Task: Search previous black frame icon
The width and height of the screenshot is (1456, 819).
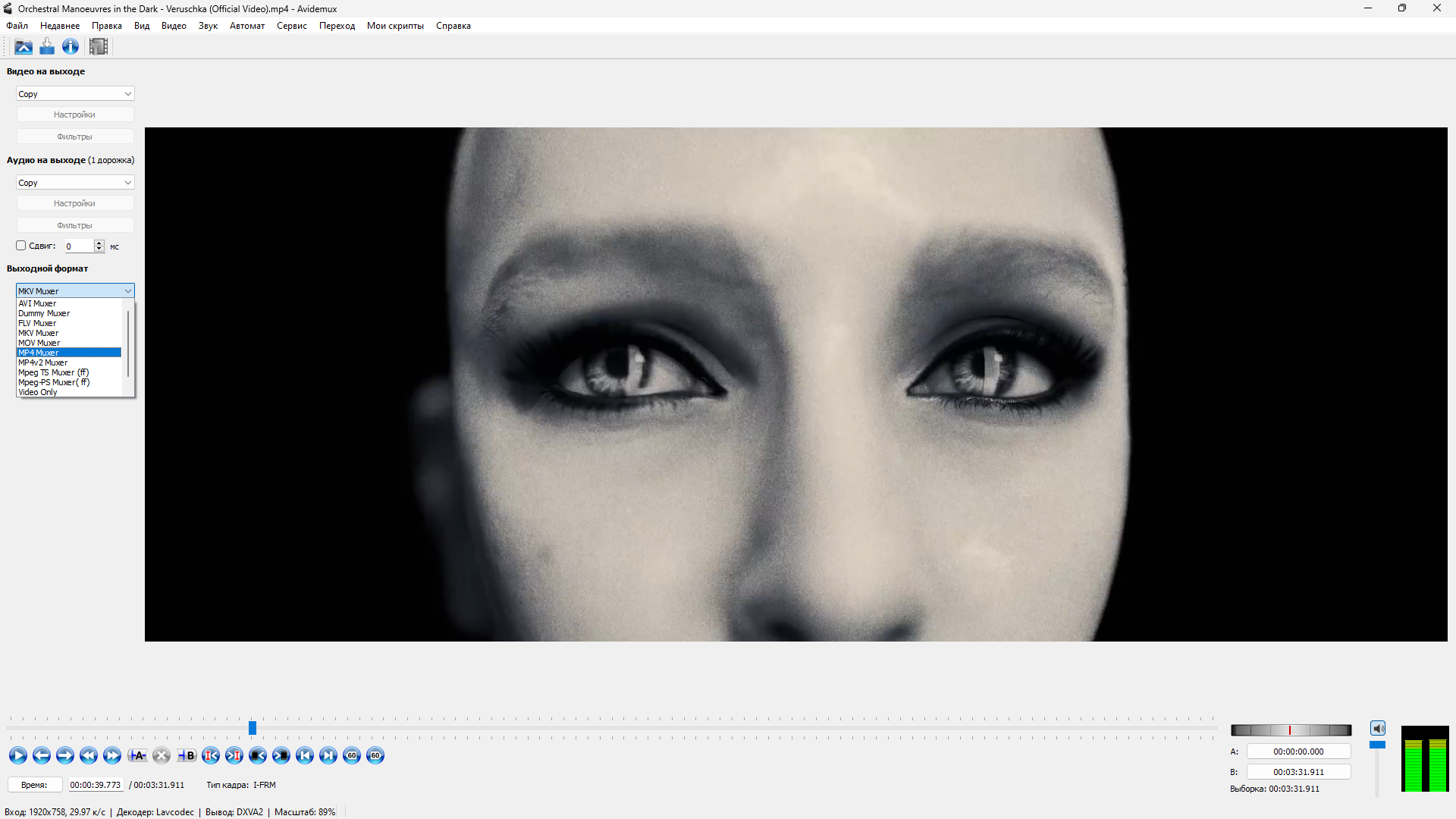Action: click(x=258, y=755)
